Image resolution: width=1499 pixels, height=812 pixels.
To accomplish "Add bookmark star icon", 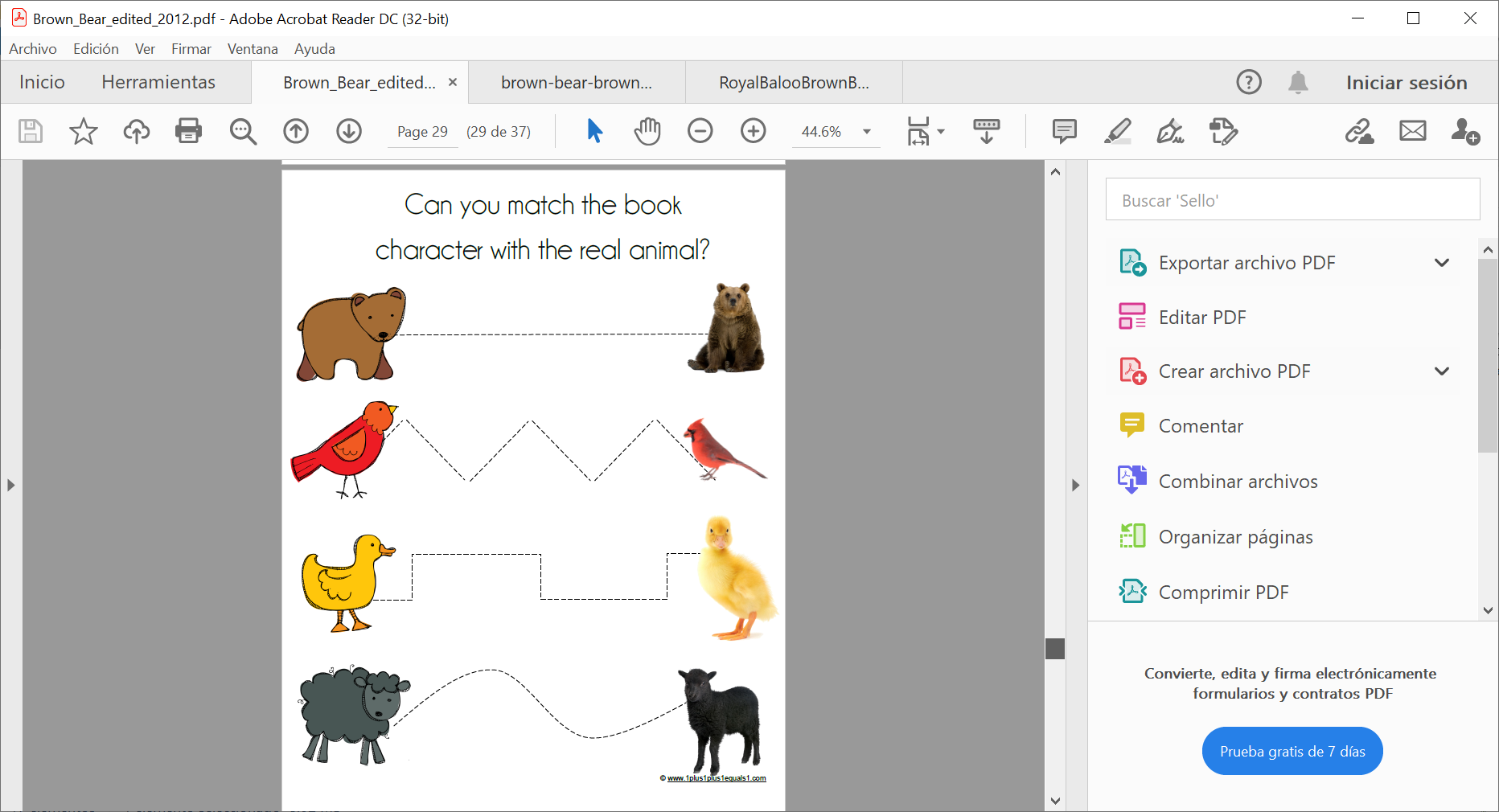I will pos(83,131).
